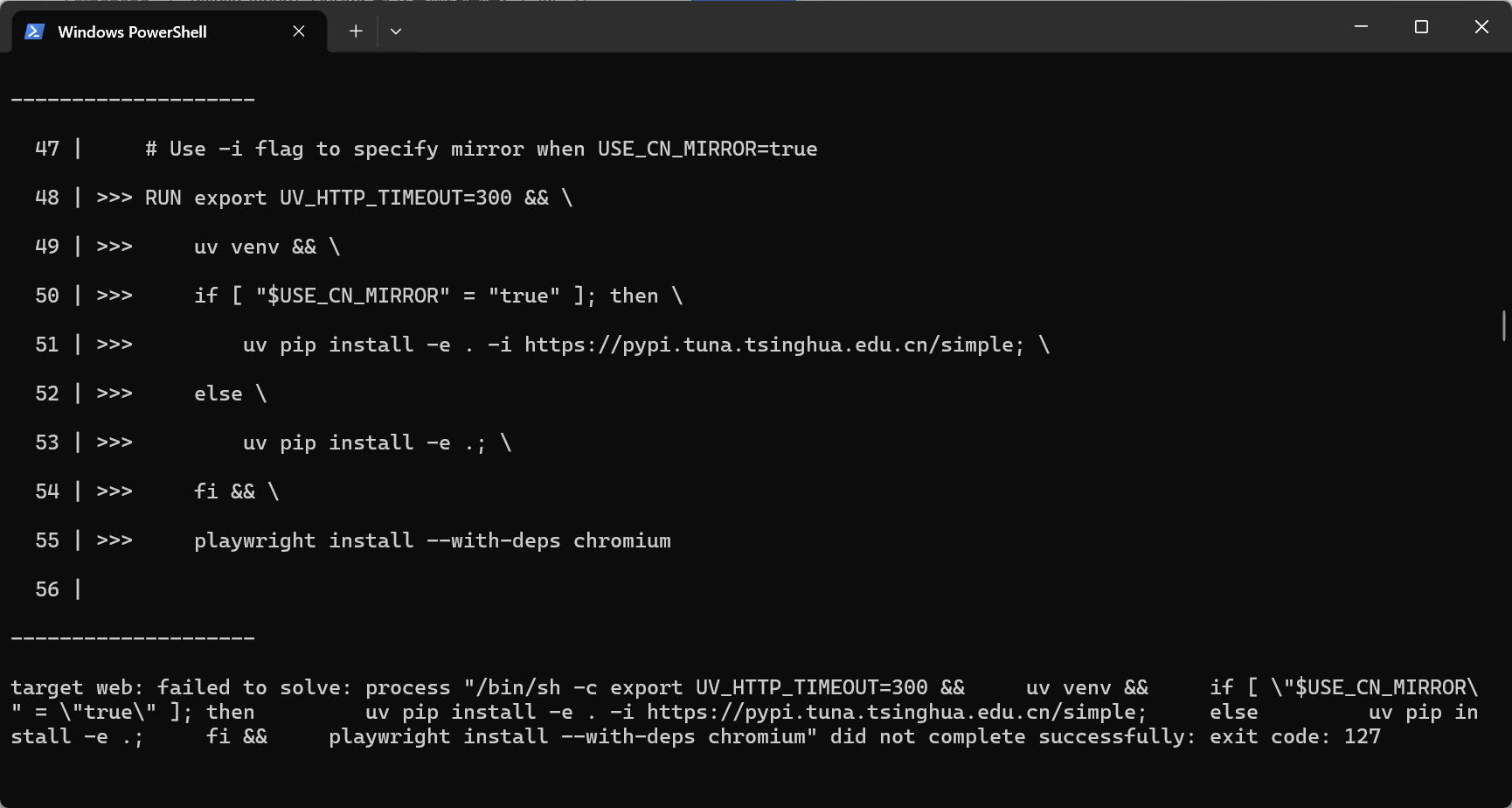Close the Windows PowerShell tab

point(299,31)
